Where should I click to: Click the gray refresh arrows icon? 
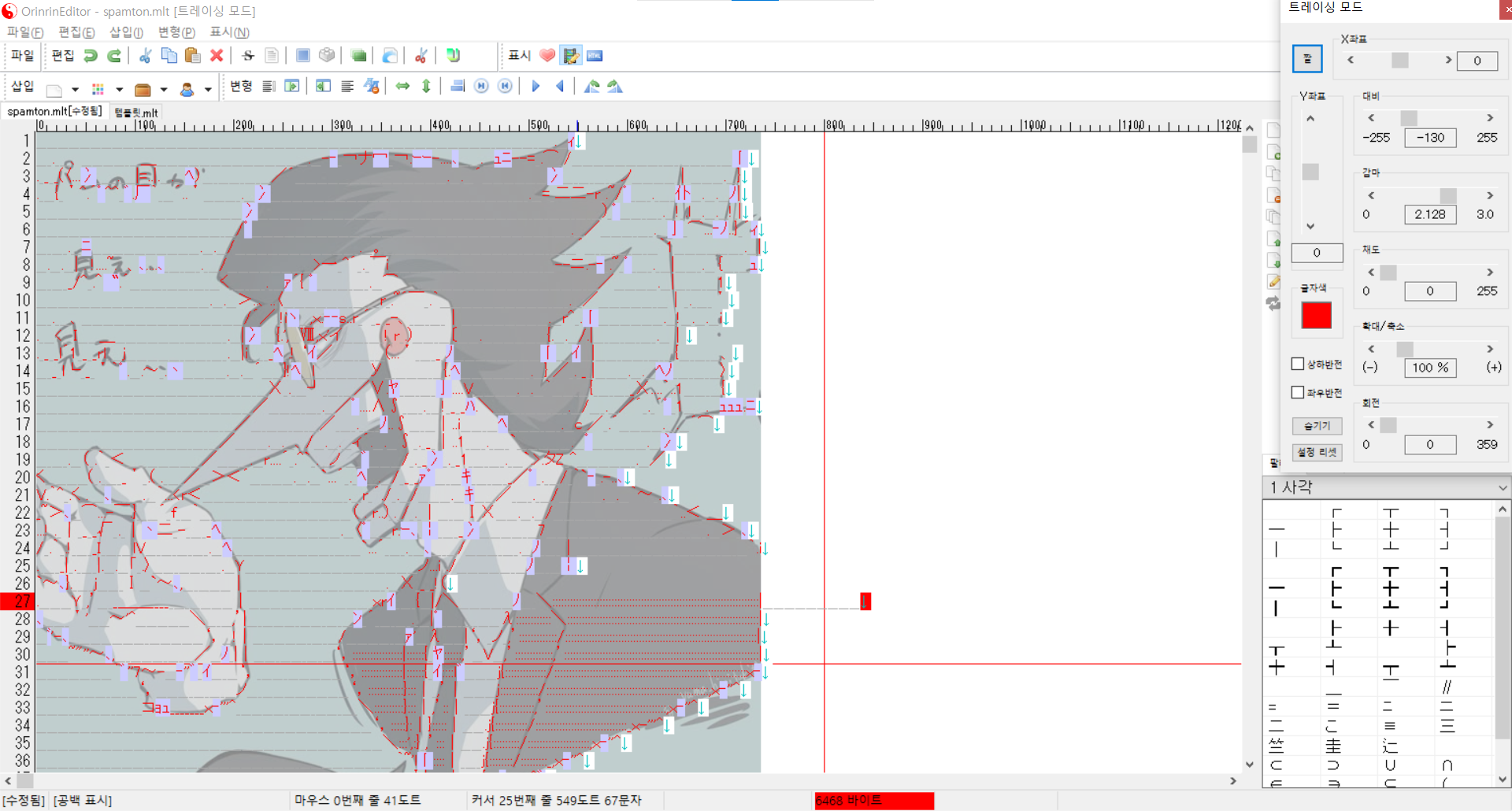click(x=1273, y=303)
